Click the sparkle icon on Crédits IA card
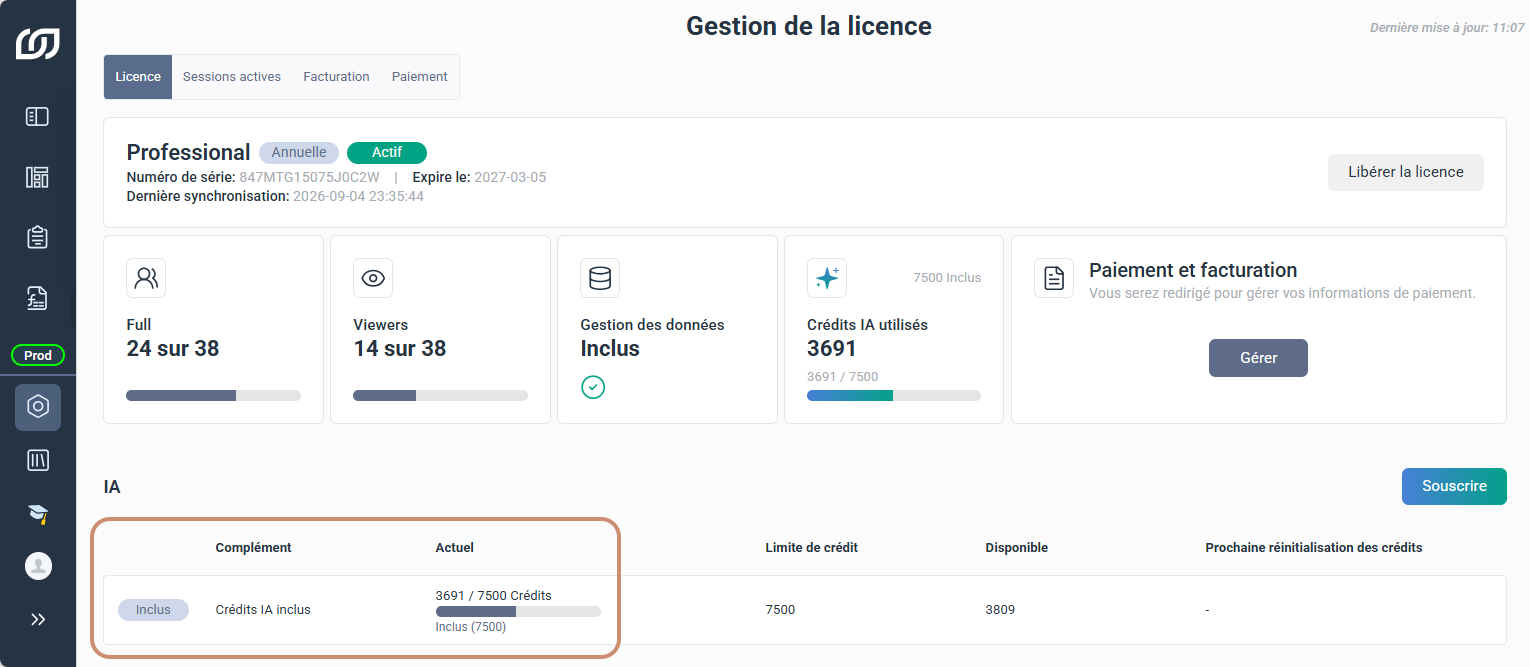 [x=827, y=278]
